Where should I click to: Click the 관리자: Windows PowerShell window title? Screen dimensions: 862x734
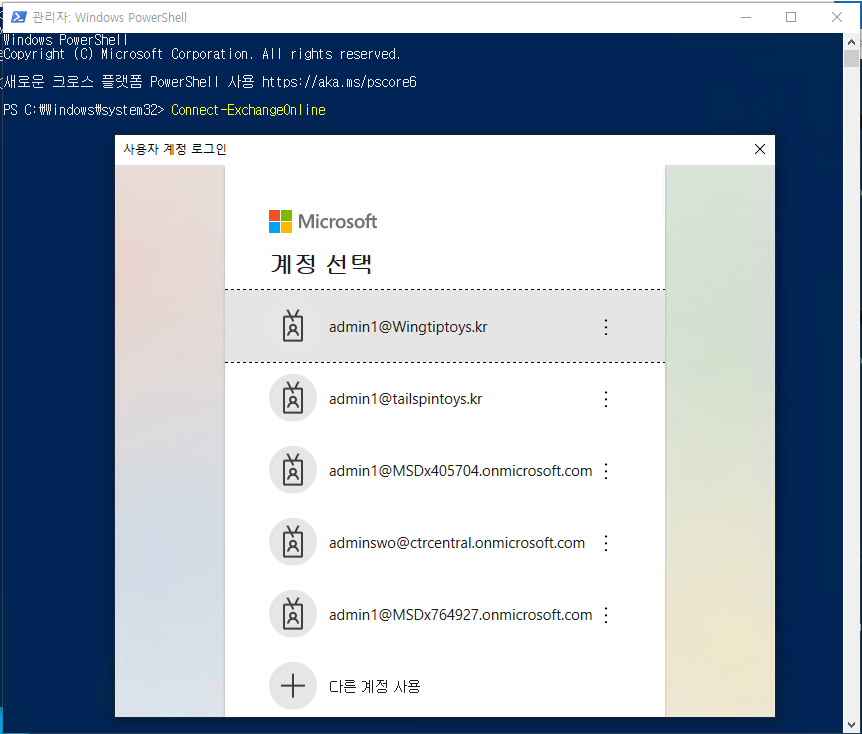[x=109, y=18]
